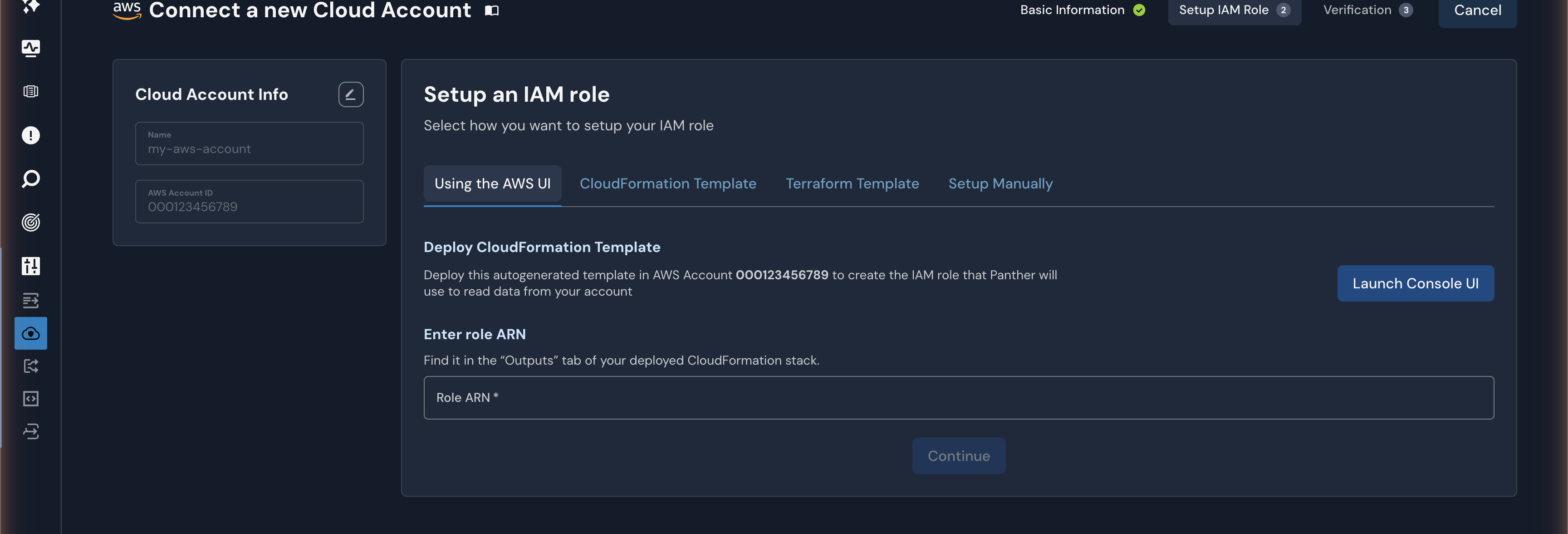This screenshot has height=534, width=1568.
Task: Open the documentation book icon beside title
Action: [492, 10]
